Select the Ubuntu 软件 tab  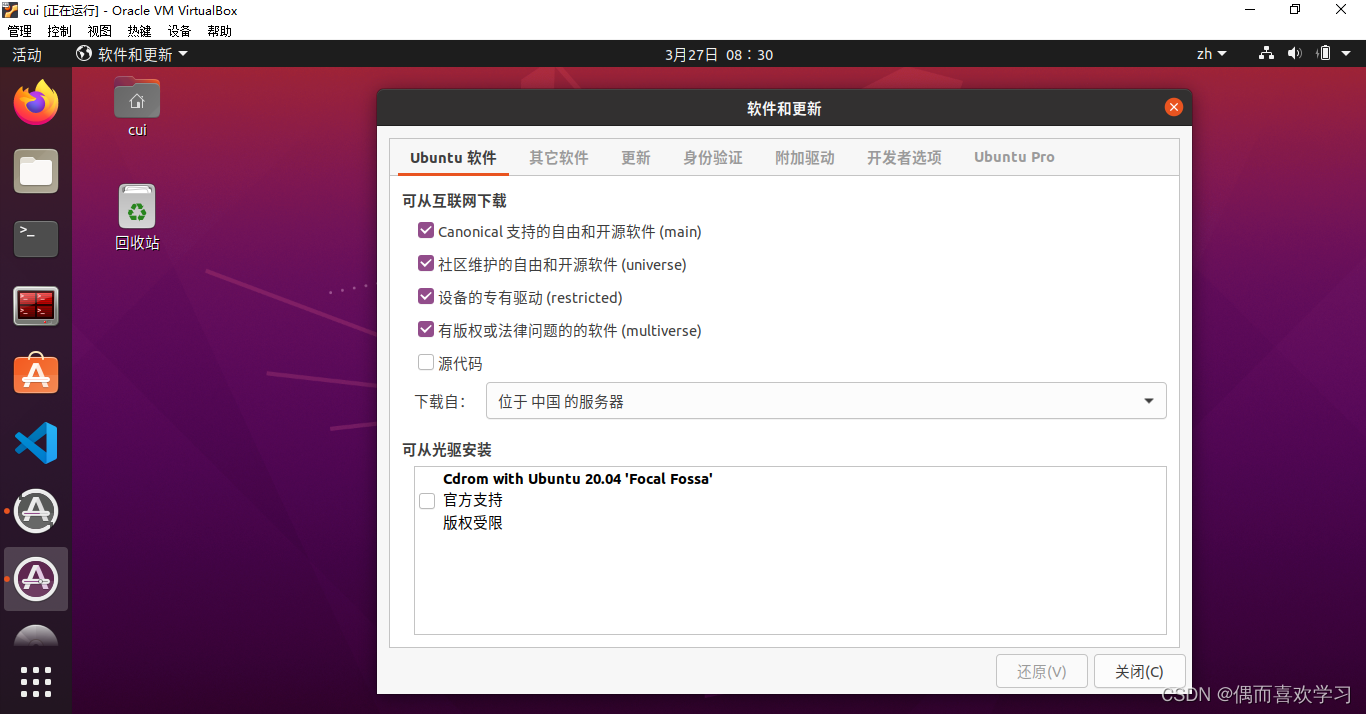point(453,157)
